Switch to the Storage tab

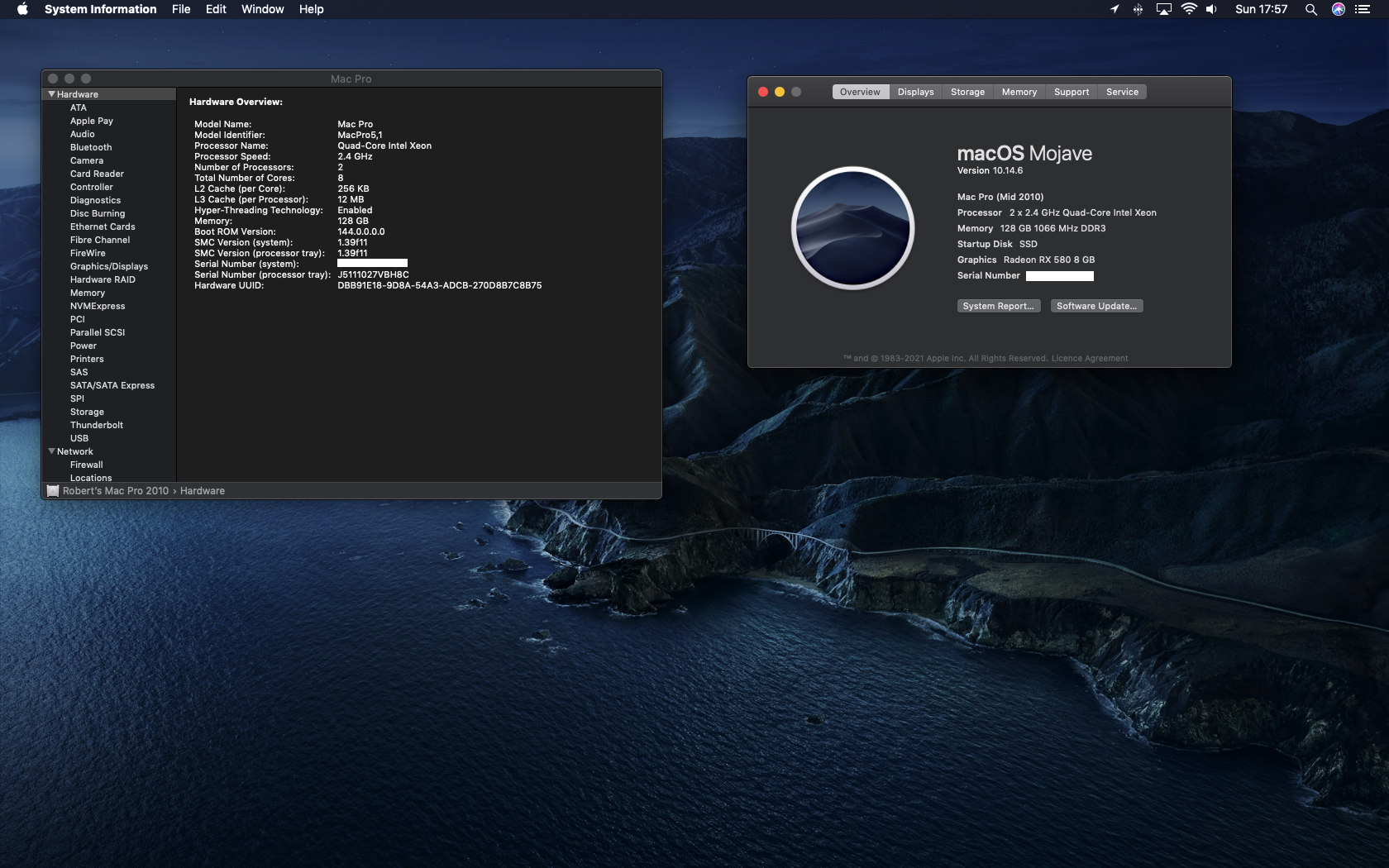pyautogui.click(x=968, y=92)
